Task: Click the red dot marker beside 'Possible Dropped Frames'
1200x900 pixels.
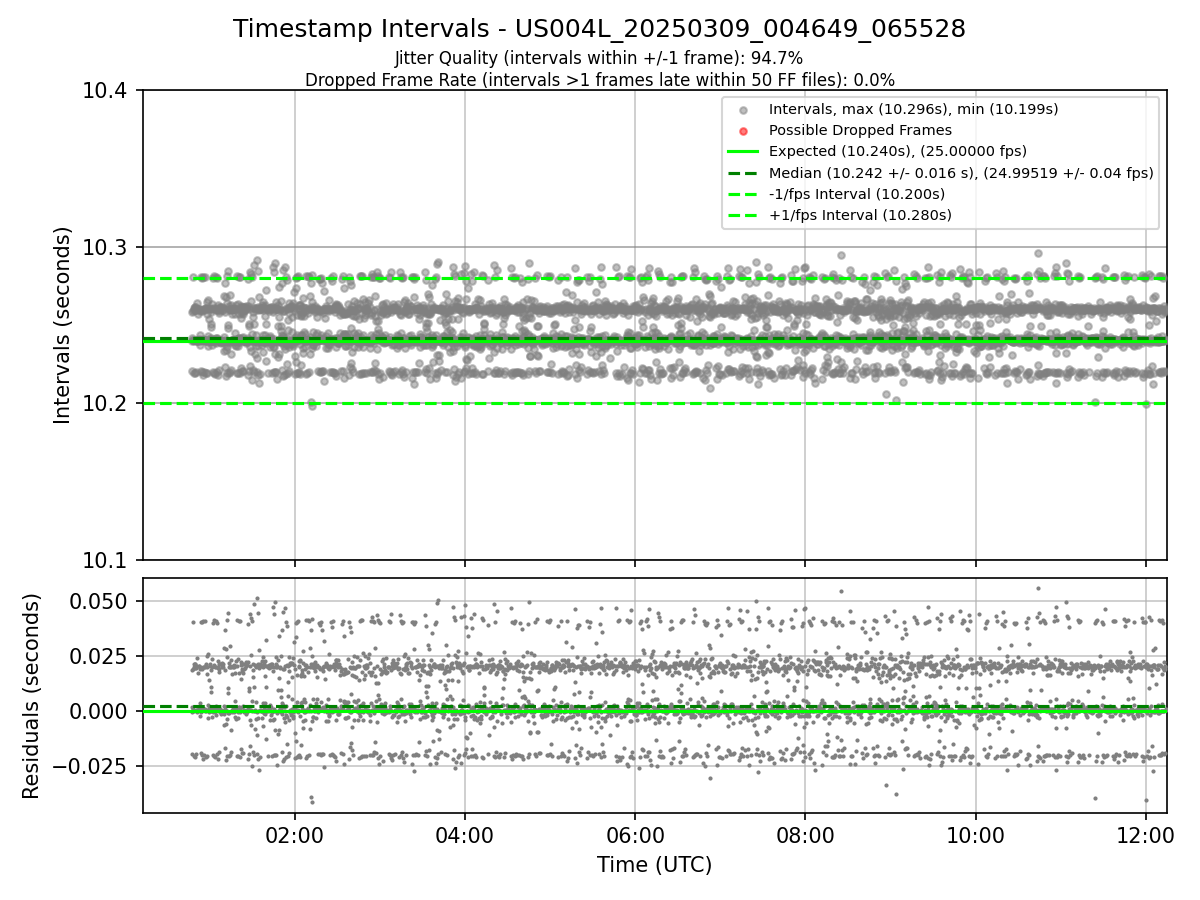Action: [x=742, y=131]
